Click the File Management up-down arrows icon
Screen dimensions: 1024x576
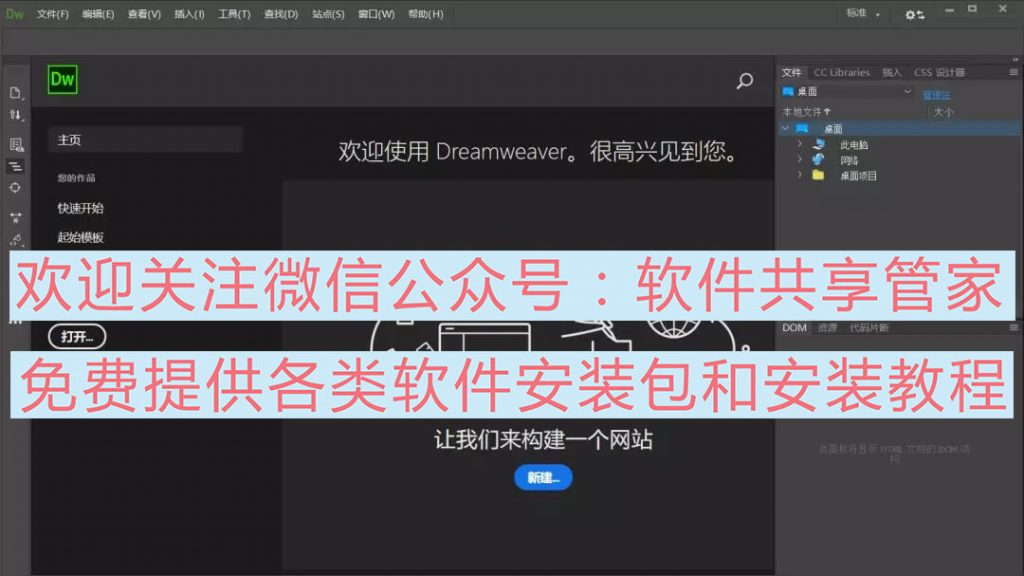pyautogui.click(x=16, y=115)
